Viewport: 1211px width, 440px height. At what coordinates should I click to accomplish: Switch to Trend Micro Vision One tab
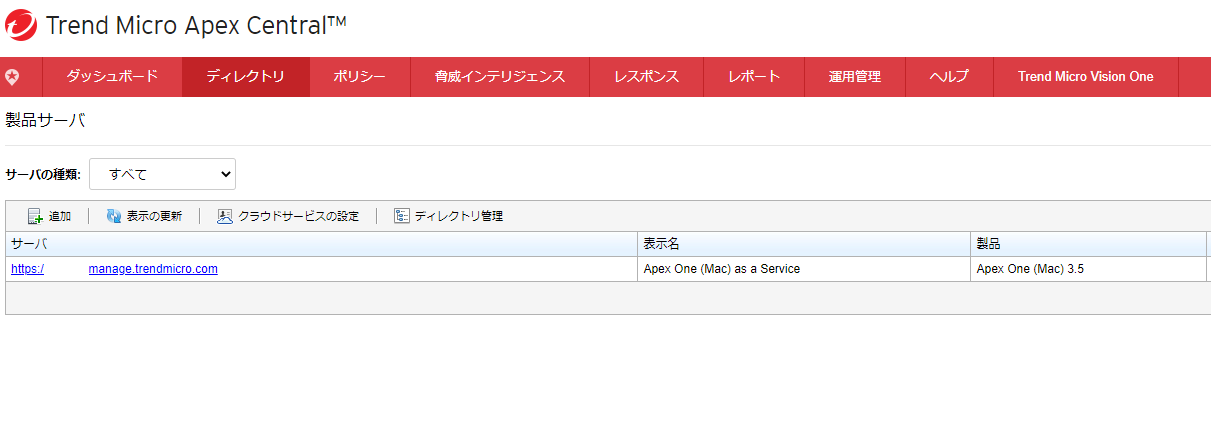click(1085, 77)
